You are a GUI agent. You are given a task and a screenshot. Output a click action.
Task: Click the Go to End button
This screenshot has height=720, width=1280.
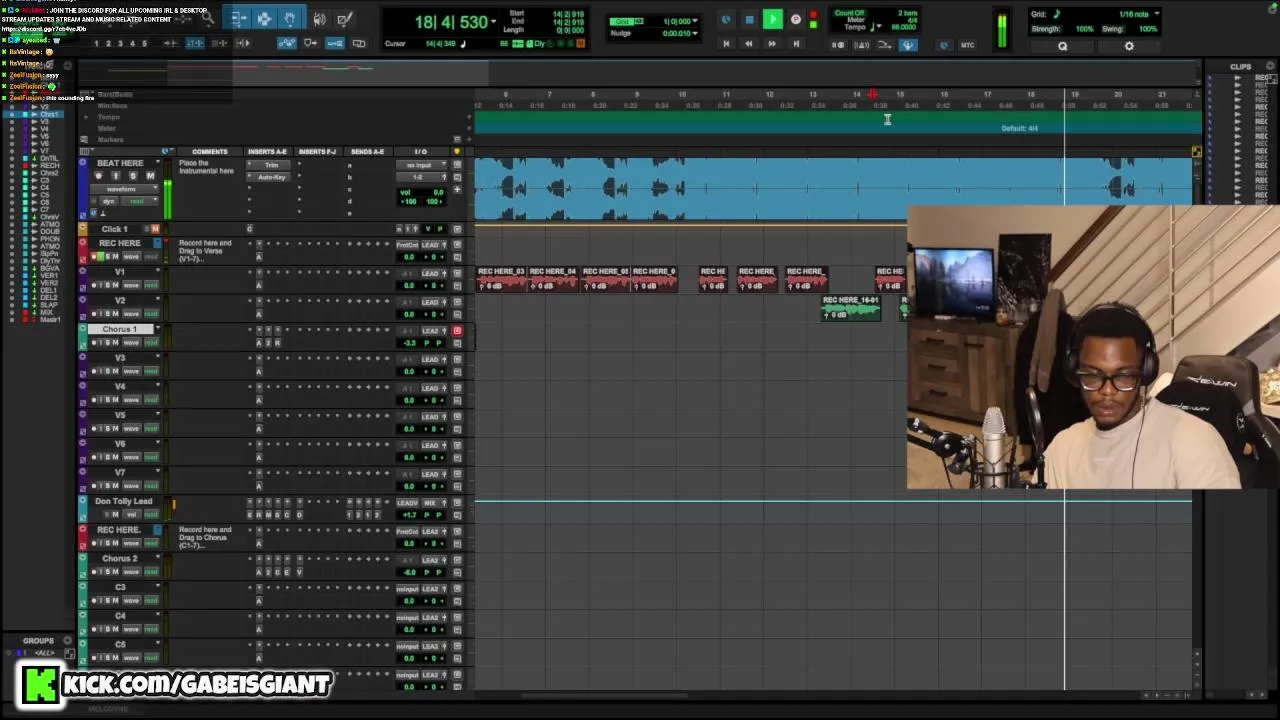point(796,44)
